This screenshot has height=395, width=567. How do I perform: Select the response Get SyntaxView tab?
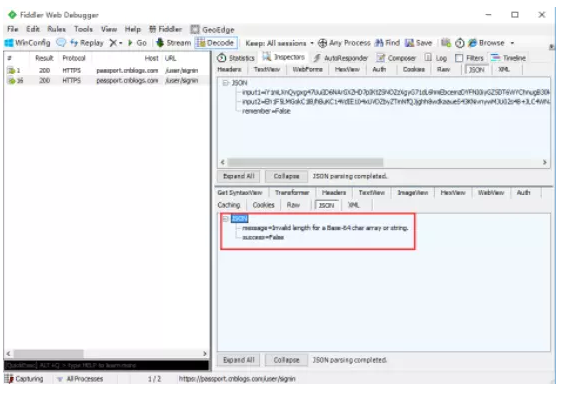[x=240, y=192]
